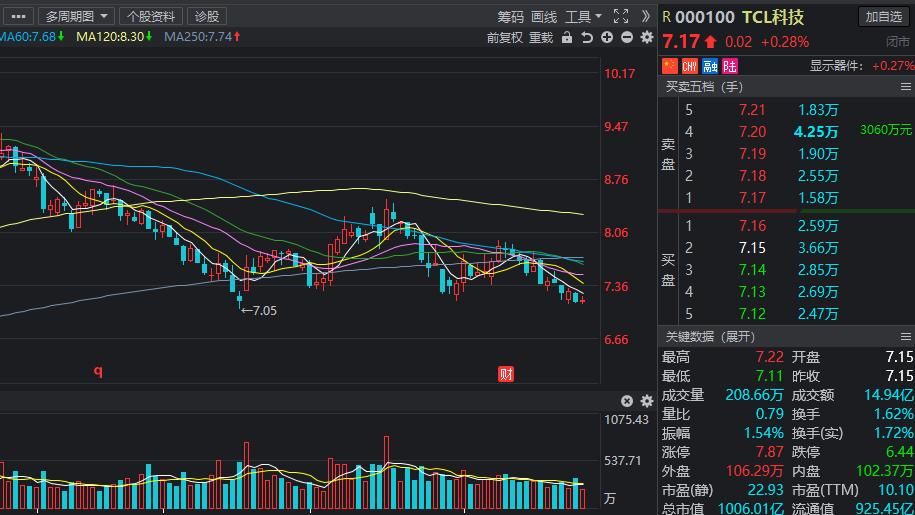The width and height of the screenshot is (915, 515).
Task: Select sell level 1 price 7.17
Action: pos(752,198)
